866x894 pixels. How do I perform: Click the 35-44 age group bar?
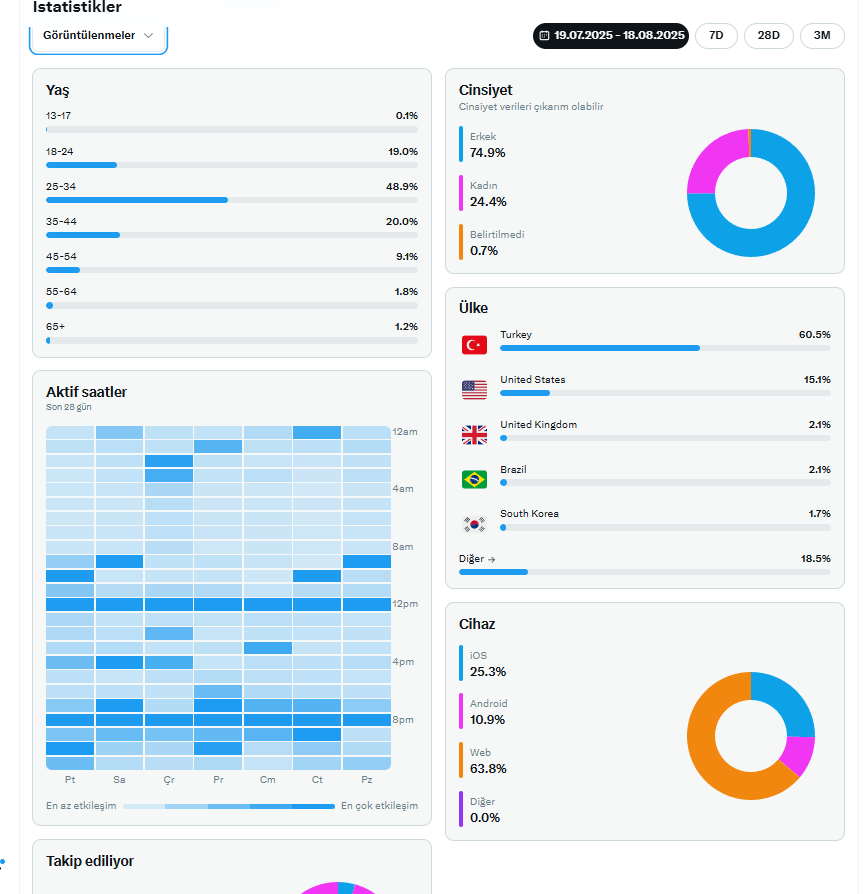coord(231,235)
